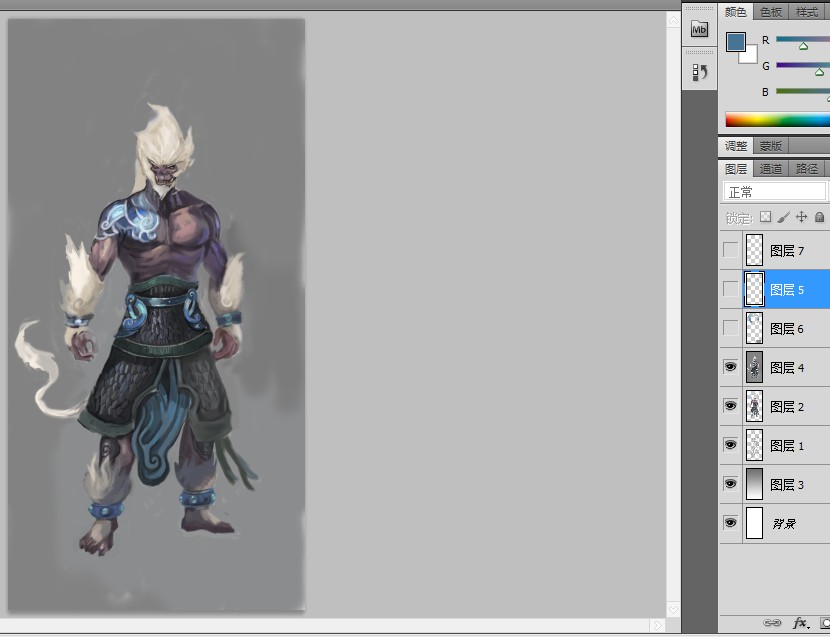Screen dimensions: 830x637
Task: Click the 背景 layer white thumbnail
Action: point(754,523)
